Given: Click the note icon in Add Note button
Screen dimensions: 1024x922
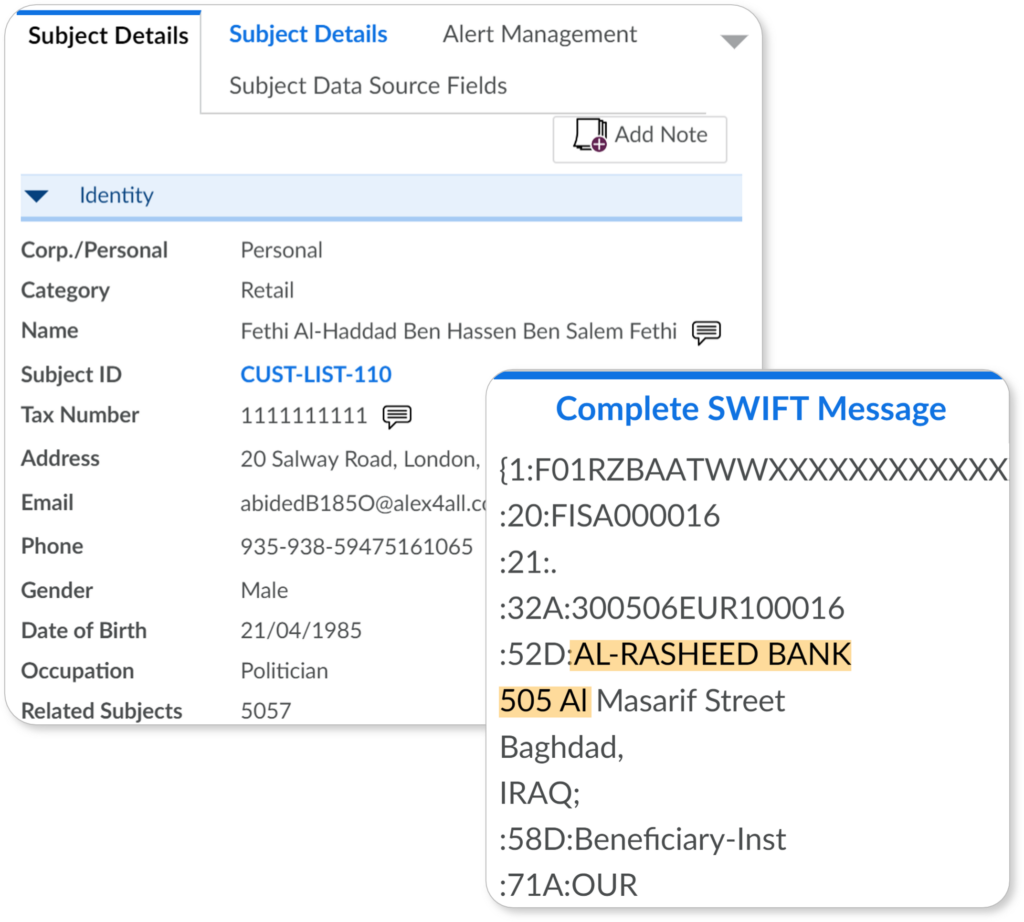Looking at the screenshot, I should pos(590,135).
